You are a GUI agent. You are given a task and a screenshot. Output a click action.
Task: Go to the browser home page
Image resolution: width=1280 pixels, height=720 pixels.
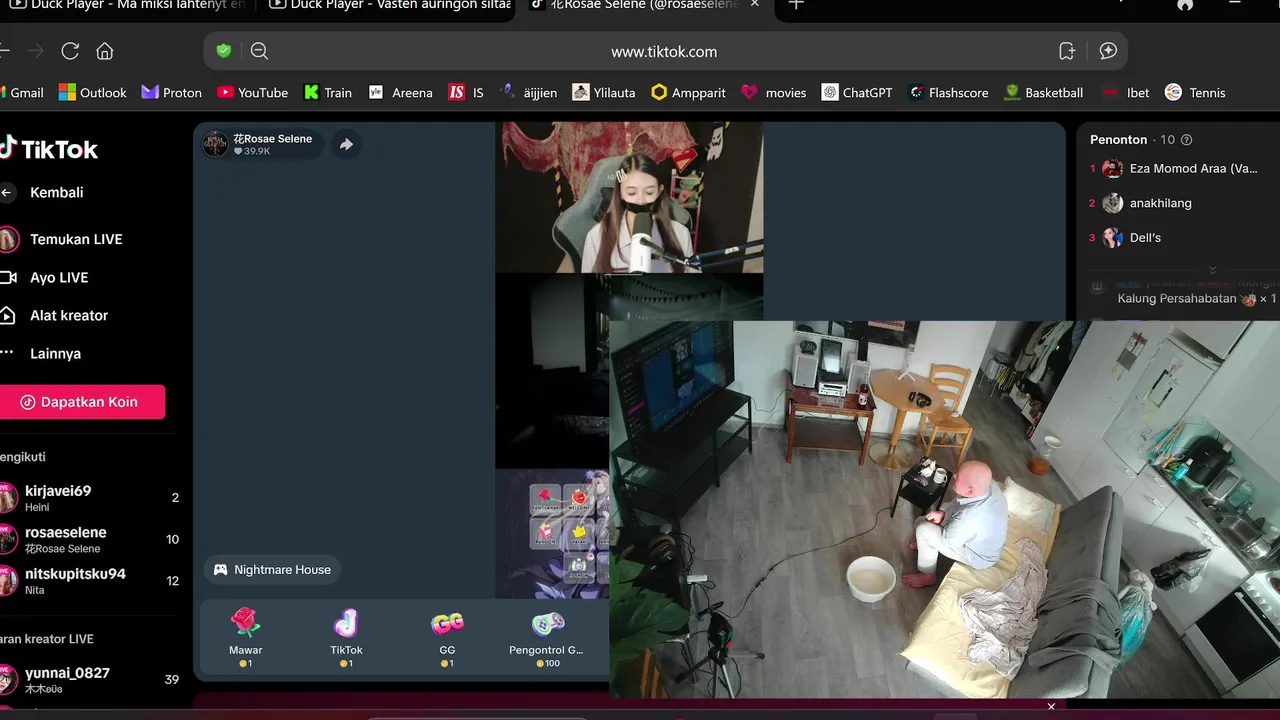point(105,51)
